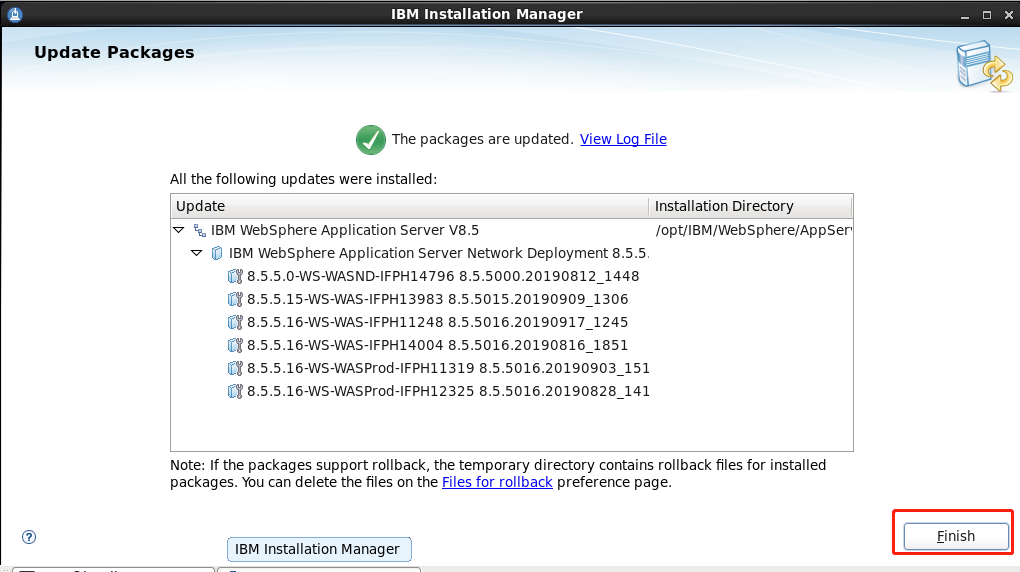Click the fix icon for IFPH12325
Viewport: 1020px width, 572px height.
(235, 391)
